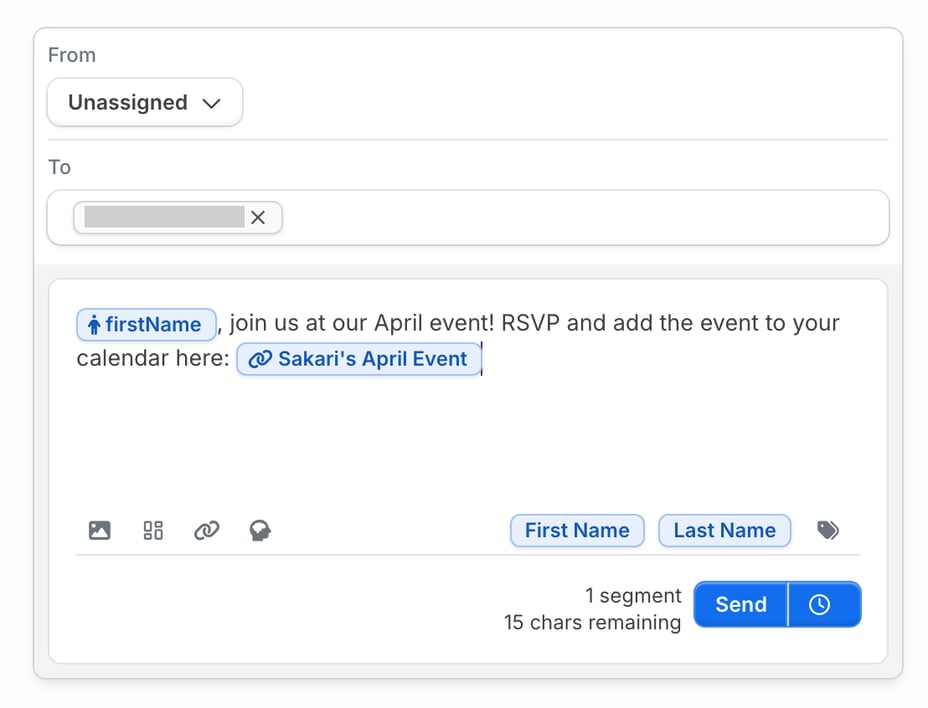Open the templates grid icon
Screen dimensions: 928x708
152,530
